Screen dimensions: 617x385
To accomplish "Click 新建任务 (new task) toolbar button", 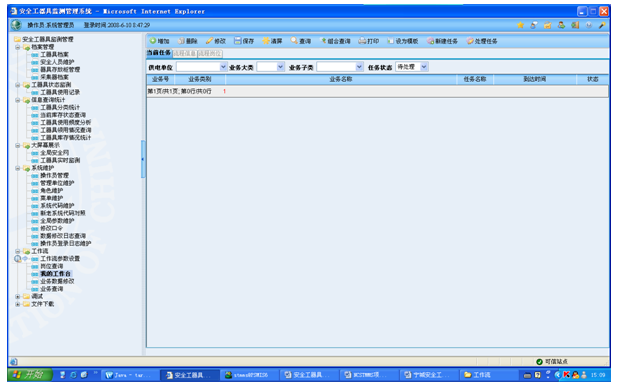I will 443,41.
